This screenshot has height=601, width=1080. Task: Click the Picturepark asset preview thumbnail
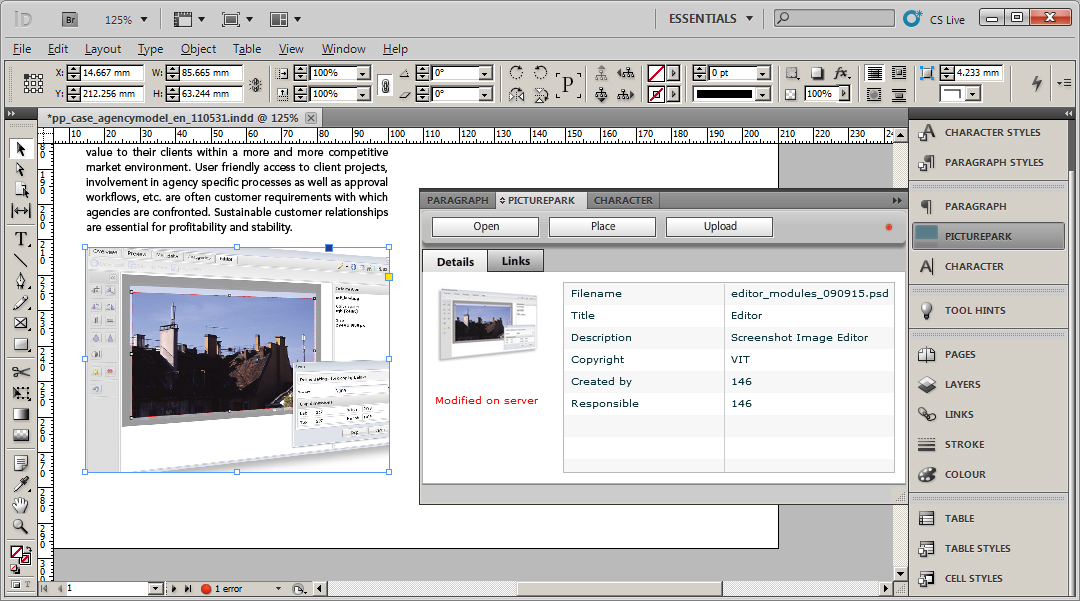tap(488, 324)
